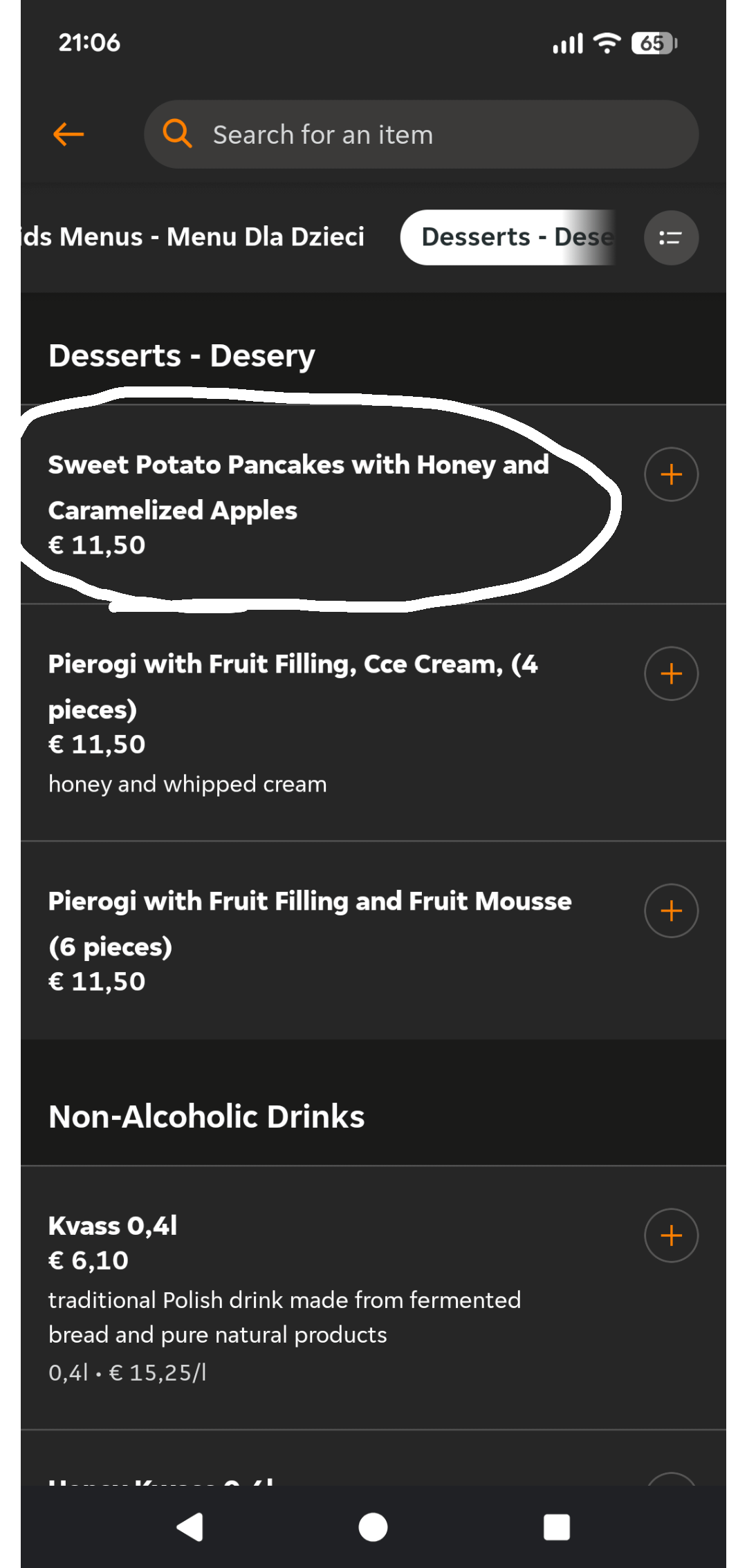This screenshot has height=1568, width=747.
Task: Select the Desserts - Desery category tab
Action: [x=508, y=237]
